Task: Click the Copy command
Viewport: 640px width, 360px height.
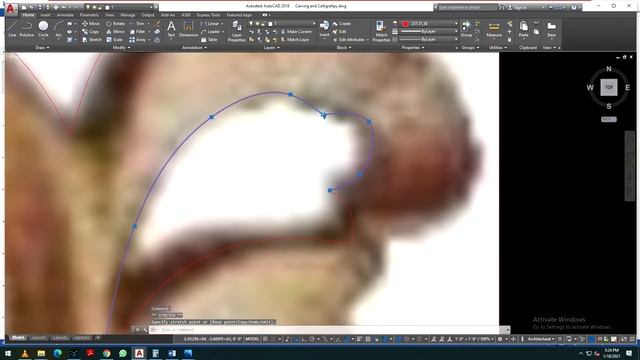Action: click(x=91, y=31)
